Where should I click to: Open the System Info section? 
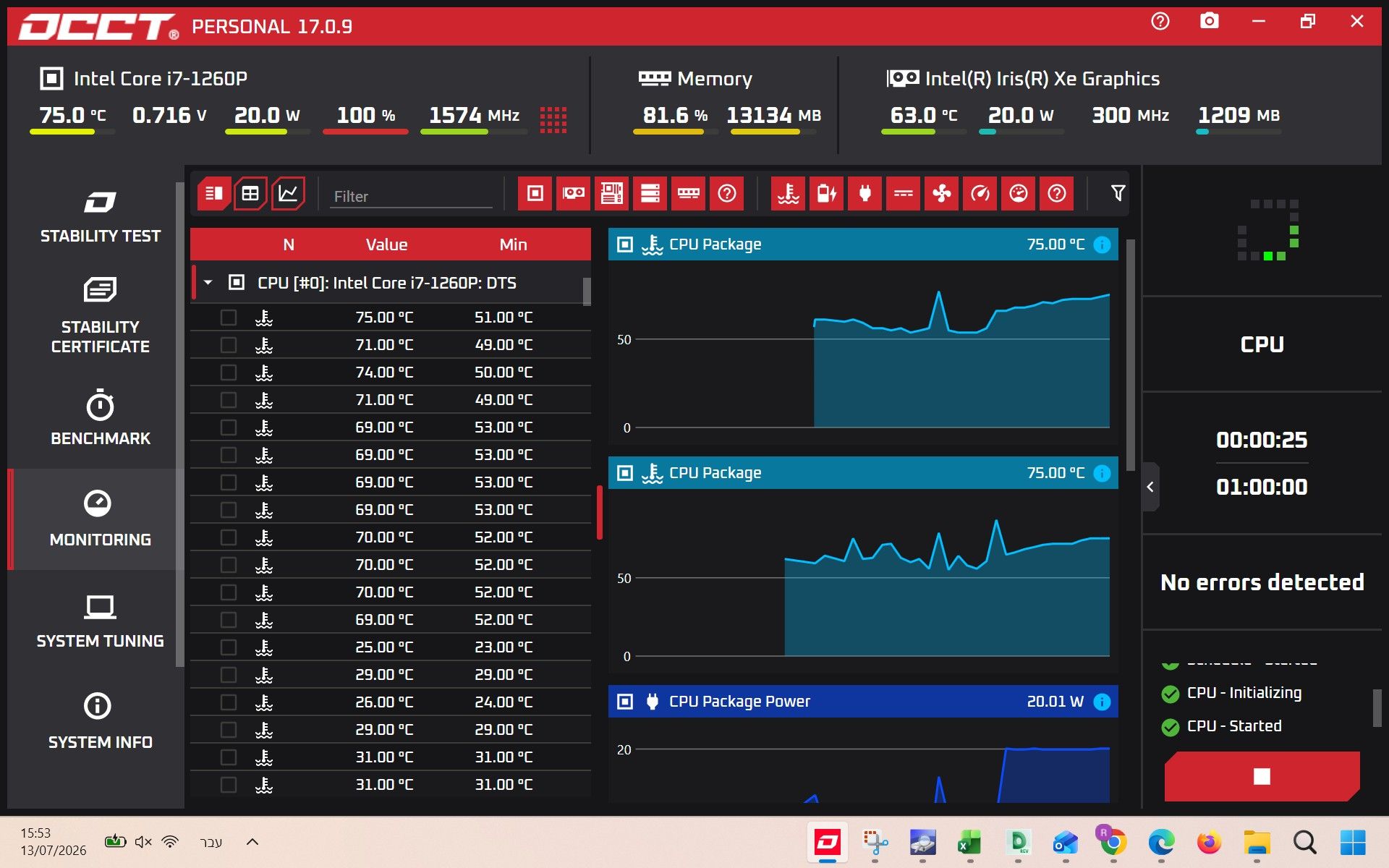(100, 722)
